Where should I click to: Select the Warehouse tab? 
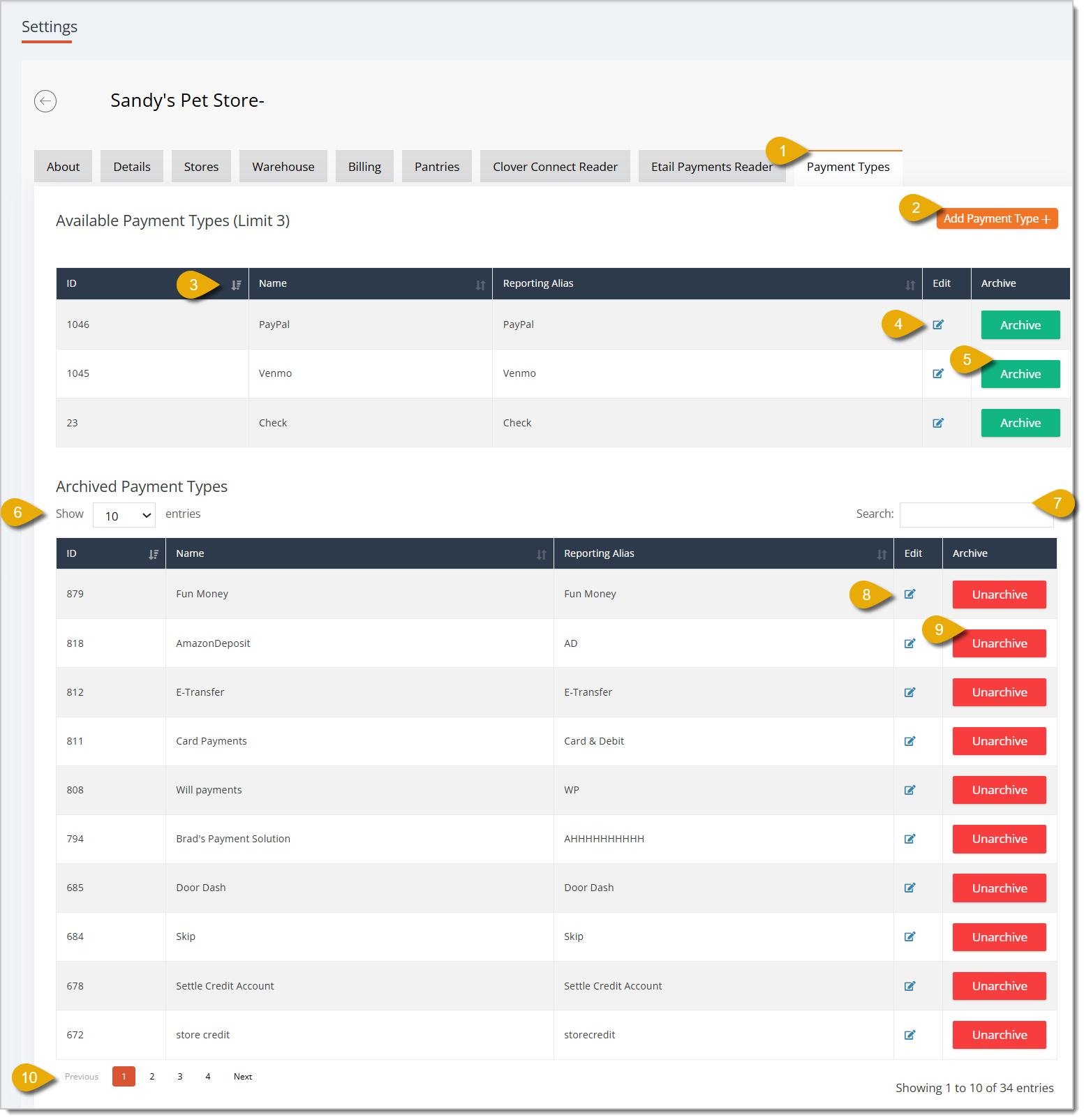(x=283, y=167)
